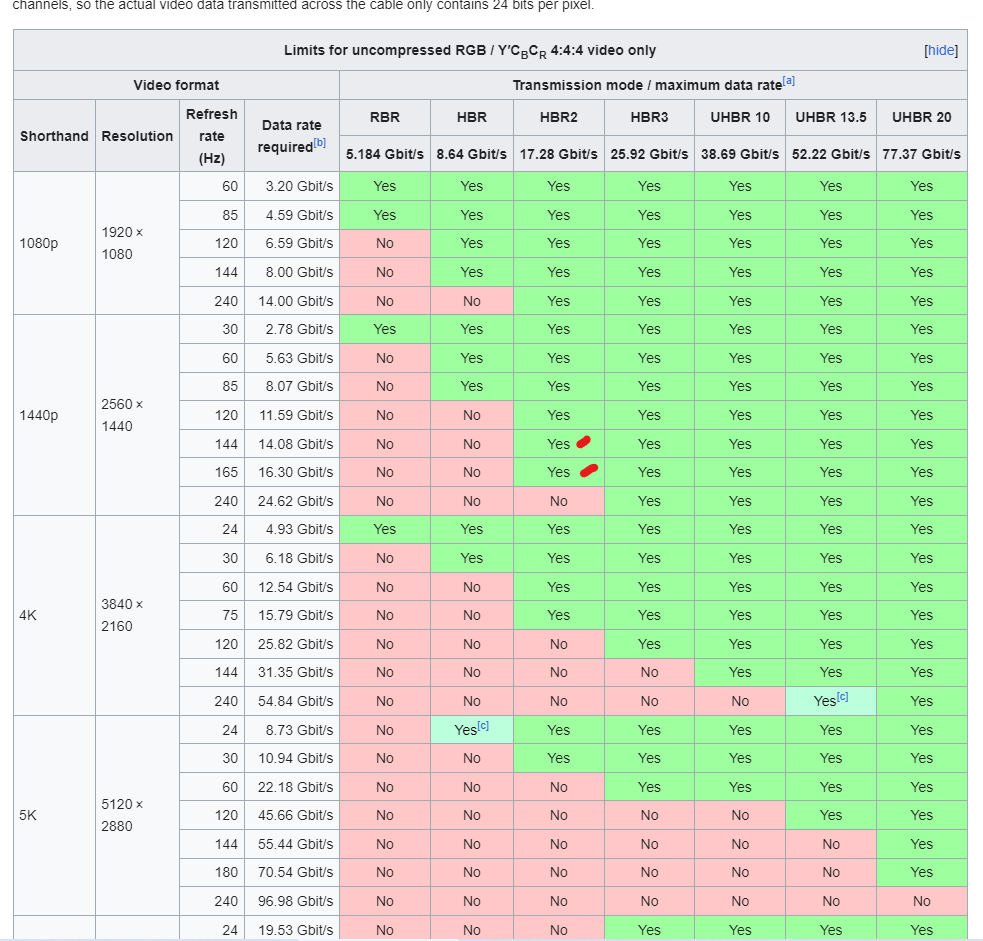The image size is (983, 941).
Task: Click the 70.54 Gbit/s data rate cell
Action: point(292,872)
